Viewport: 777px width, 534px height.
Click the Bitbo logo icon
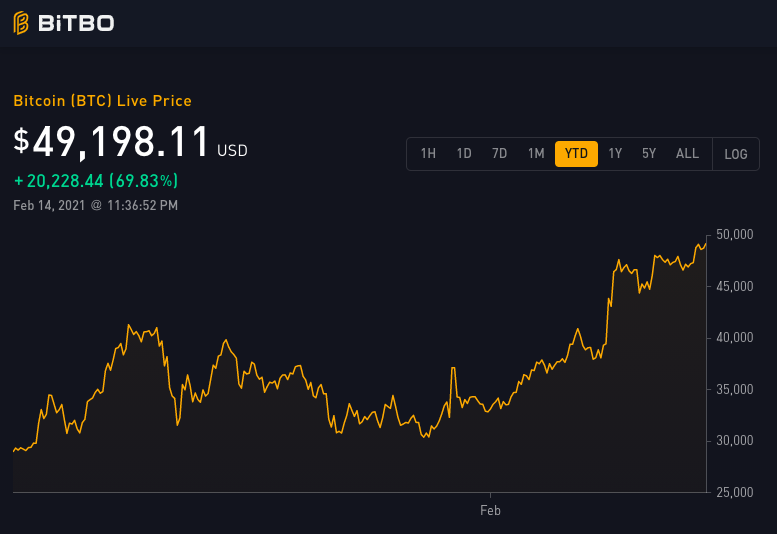[21, 23]
